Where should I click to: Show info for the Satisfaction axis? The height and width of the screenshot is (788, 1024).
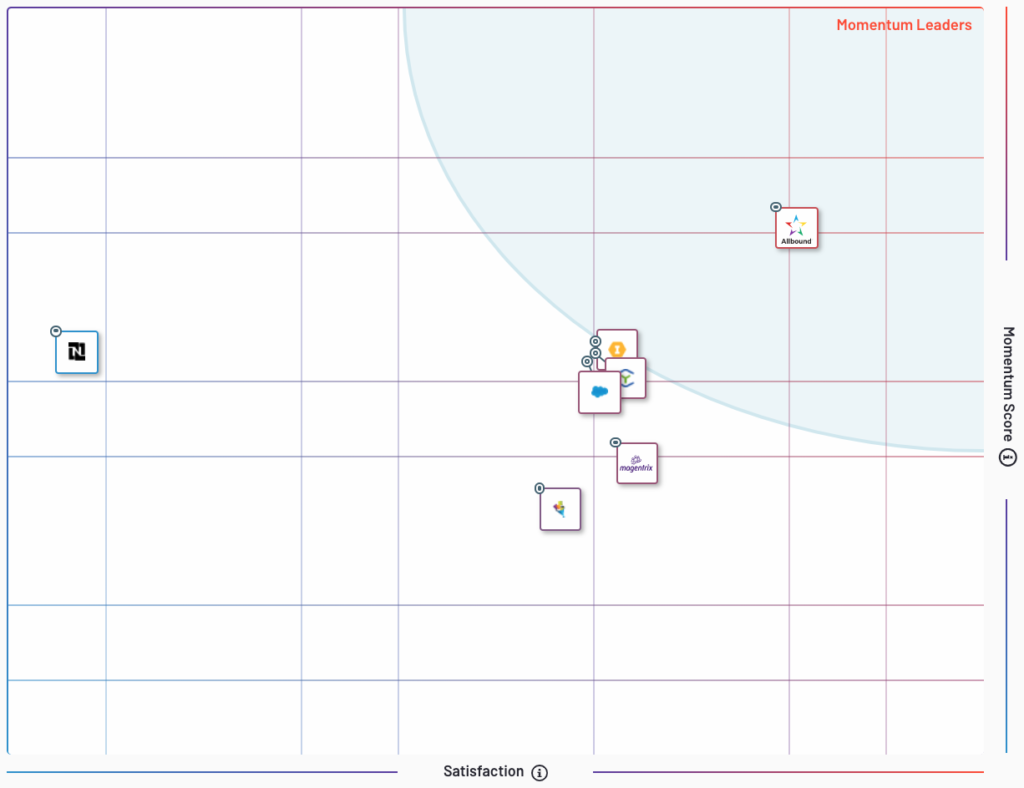click(x=539, y=773)
